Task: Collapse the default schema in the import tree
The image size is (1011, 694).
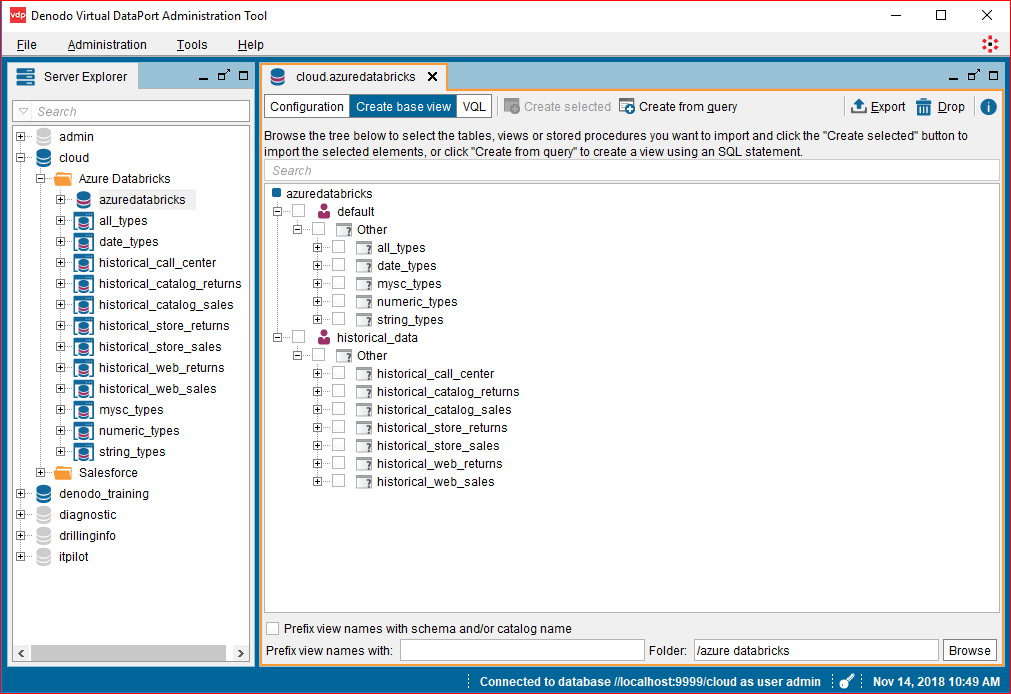Action: (277, 212)
